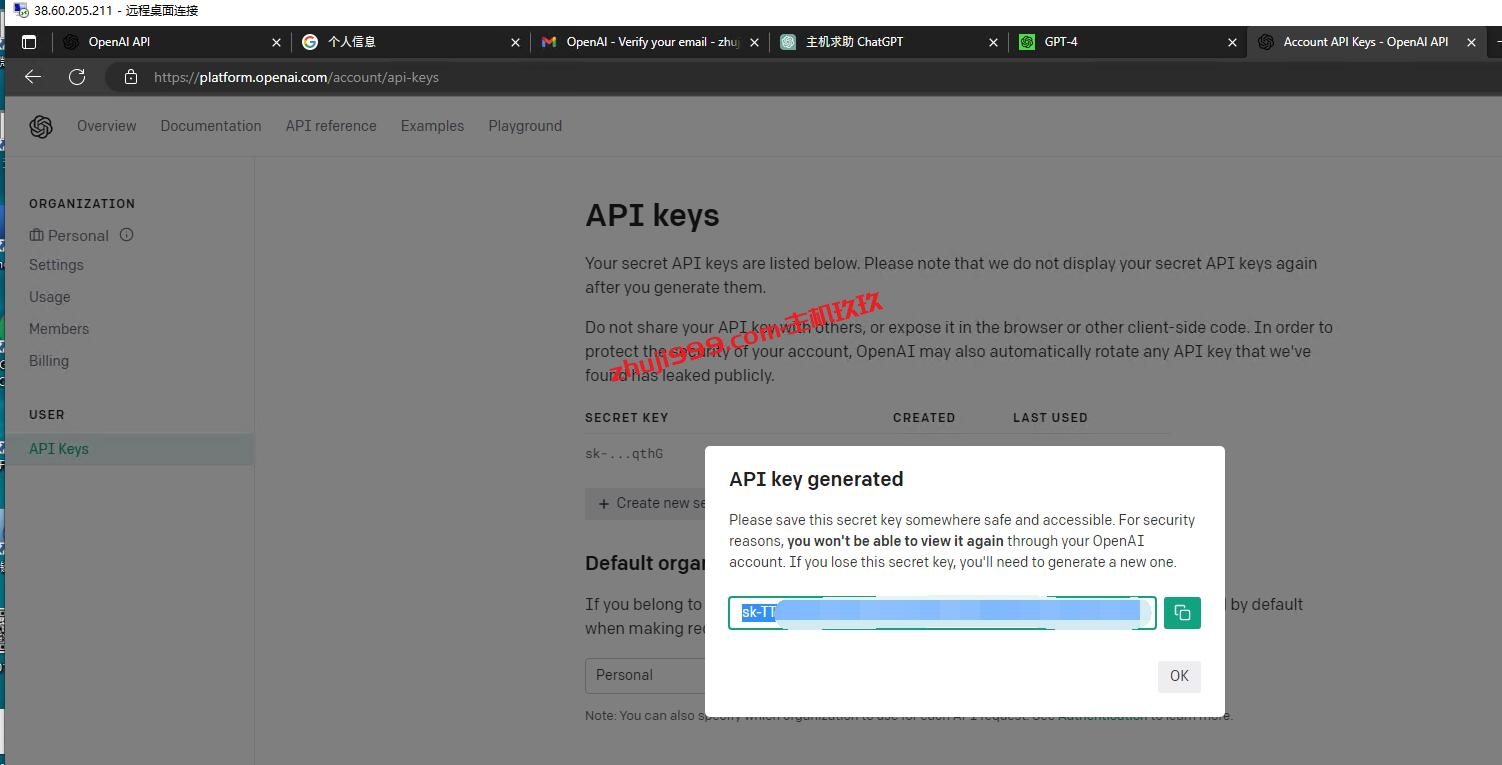Copy the generated API key
The height and width of the screenshot is (765, 1502).
pyautogui.click(x=1182, y=613)
